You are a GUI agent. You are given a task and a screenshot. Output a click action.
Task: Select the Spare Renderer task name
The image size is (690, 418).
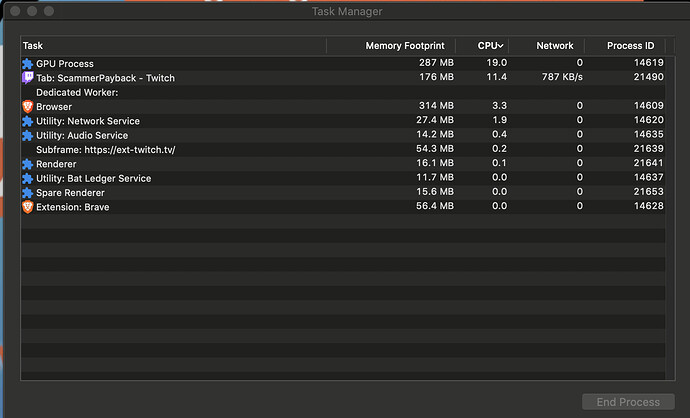(x=70, y=193)
